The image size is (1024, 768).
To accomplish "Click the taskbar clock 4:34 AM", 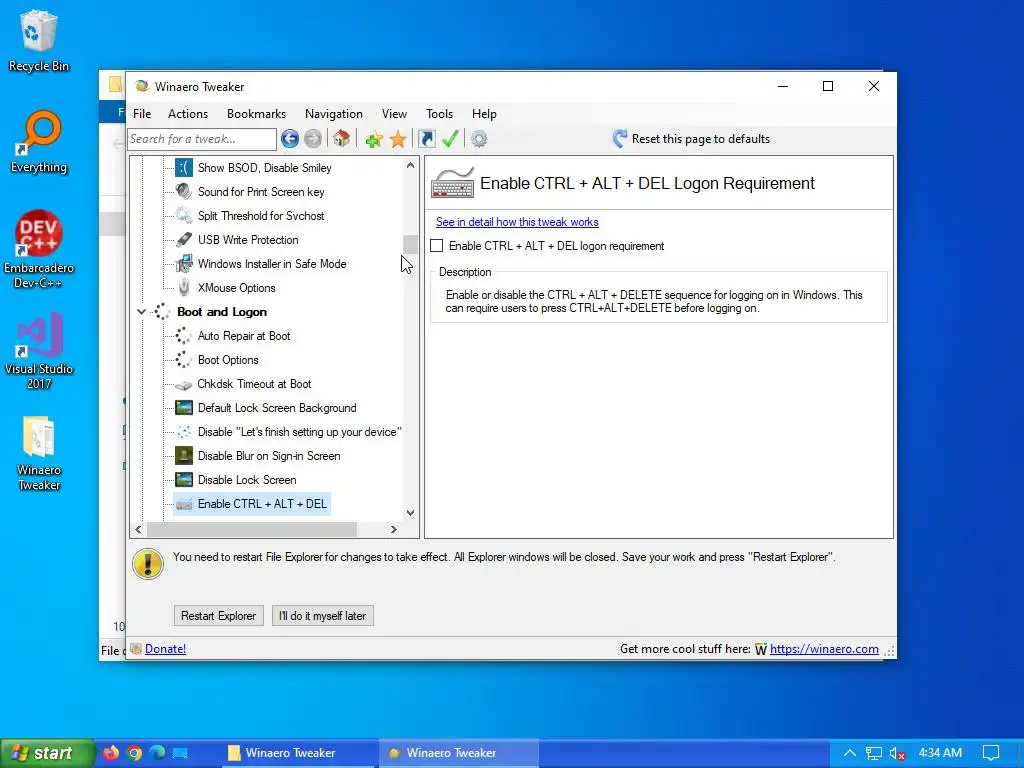I will 940,753.
